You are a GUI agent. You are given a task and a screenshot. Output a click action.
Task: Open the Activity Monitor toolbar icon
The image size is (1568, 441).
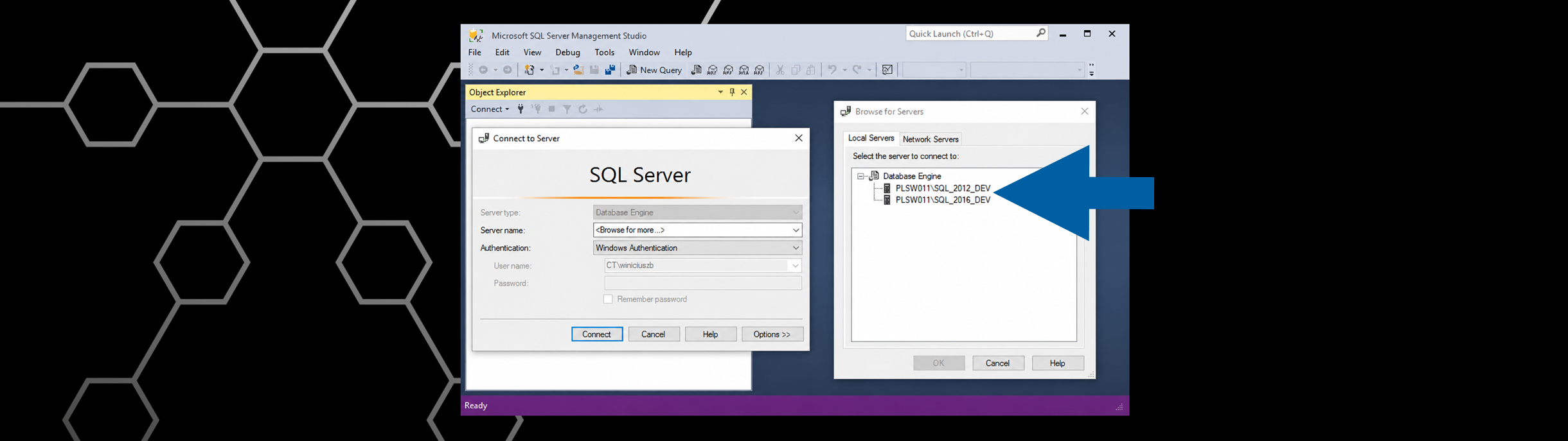coord(887,70)
